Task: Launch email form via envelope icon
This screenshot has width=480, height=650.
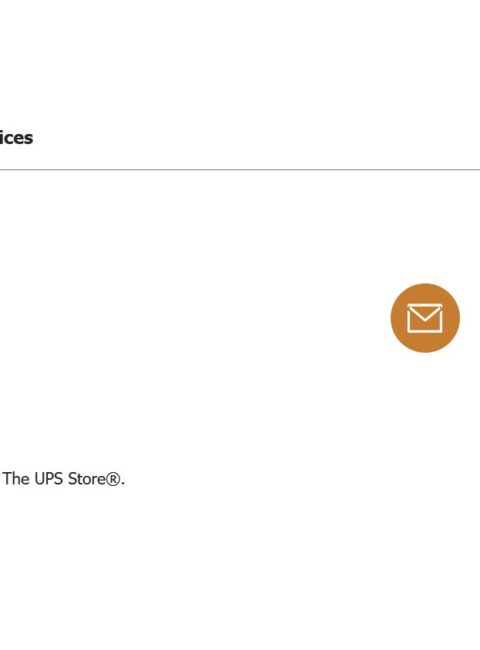Action: point(425,318)
